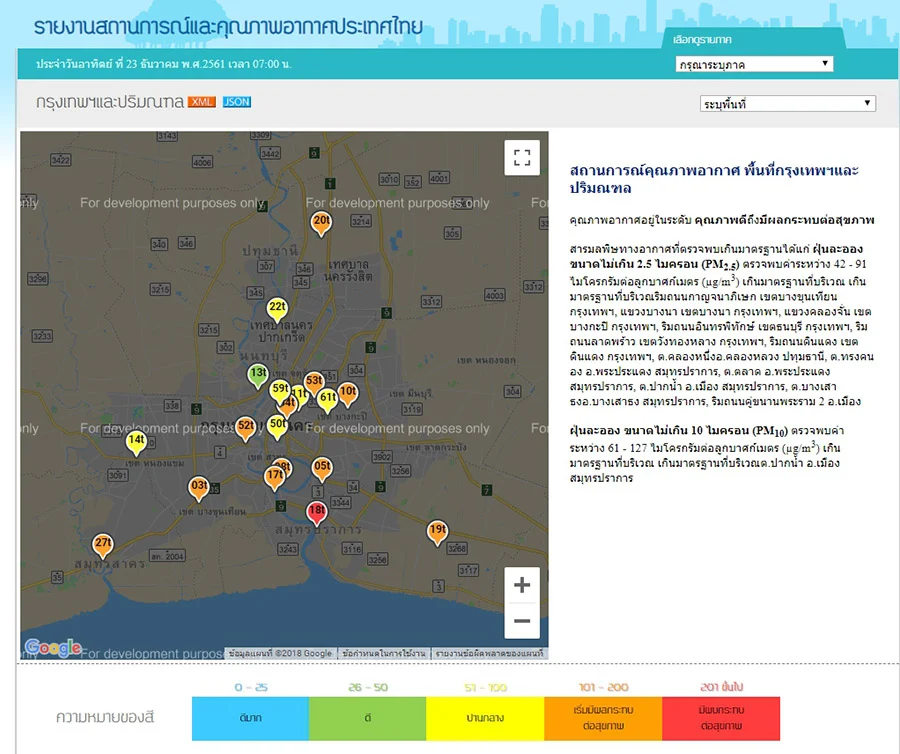This screenshot has width=900, height=754.
Task: Click the orange 20t station marker
Action: tap(321, 223)
